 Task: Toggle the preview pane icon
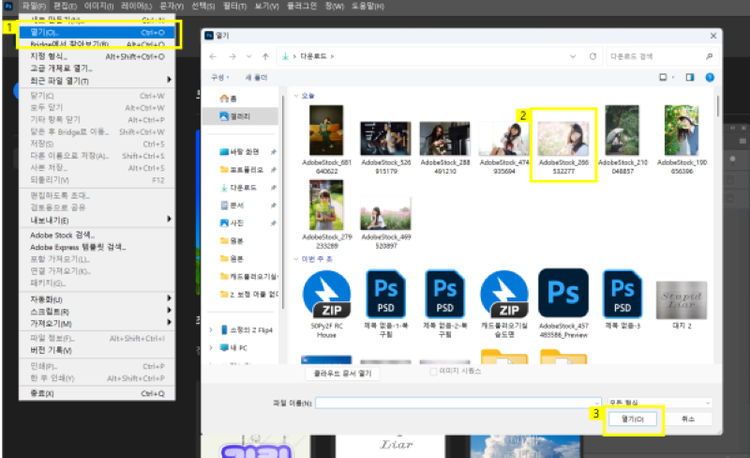pos(690,77)
